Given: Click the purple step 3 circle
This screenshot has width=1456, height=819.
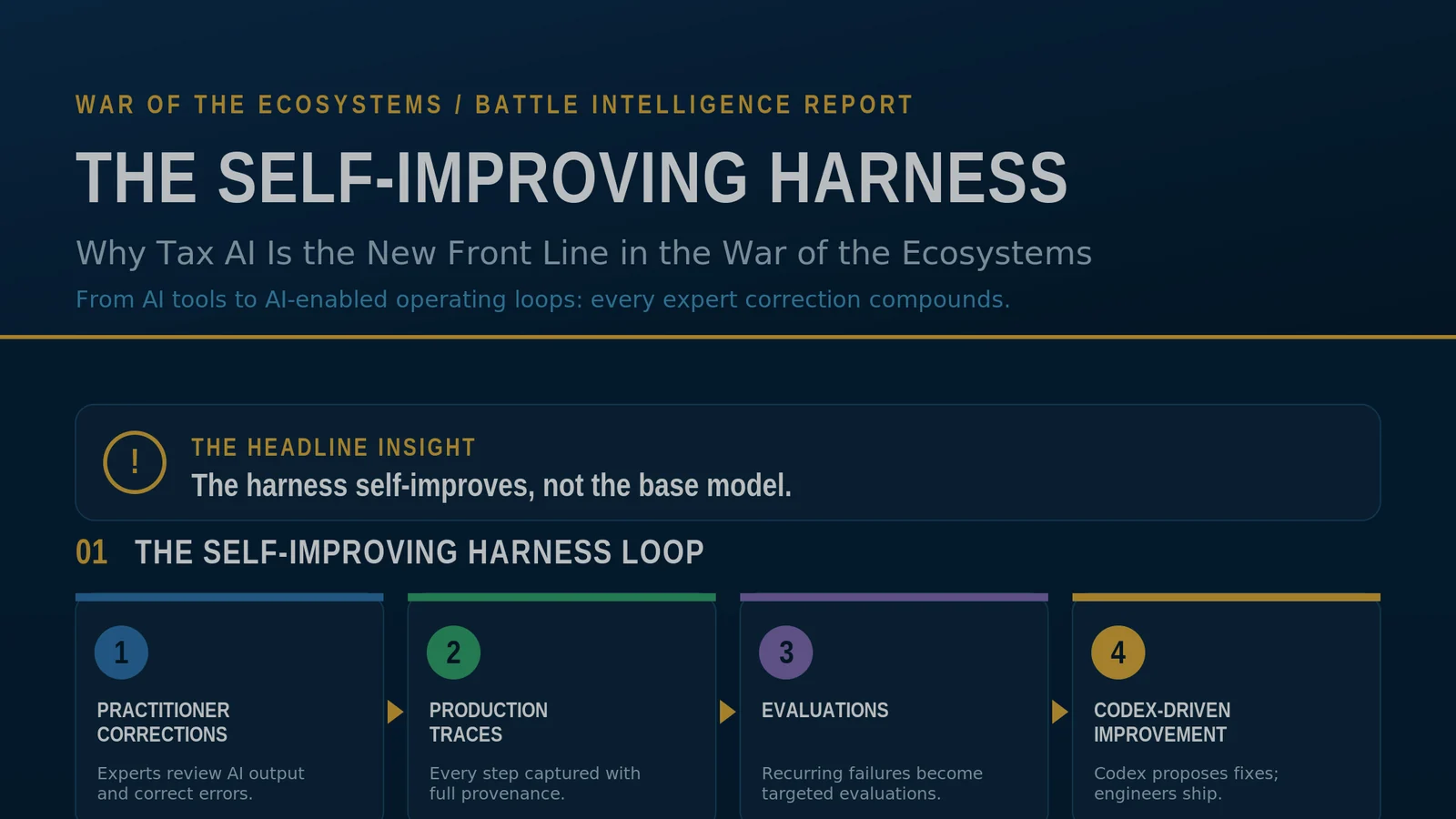Looking at the screenshot, I should point(786,652).
